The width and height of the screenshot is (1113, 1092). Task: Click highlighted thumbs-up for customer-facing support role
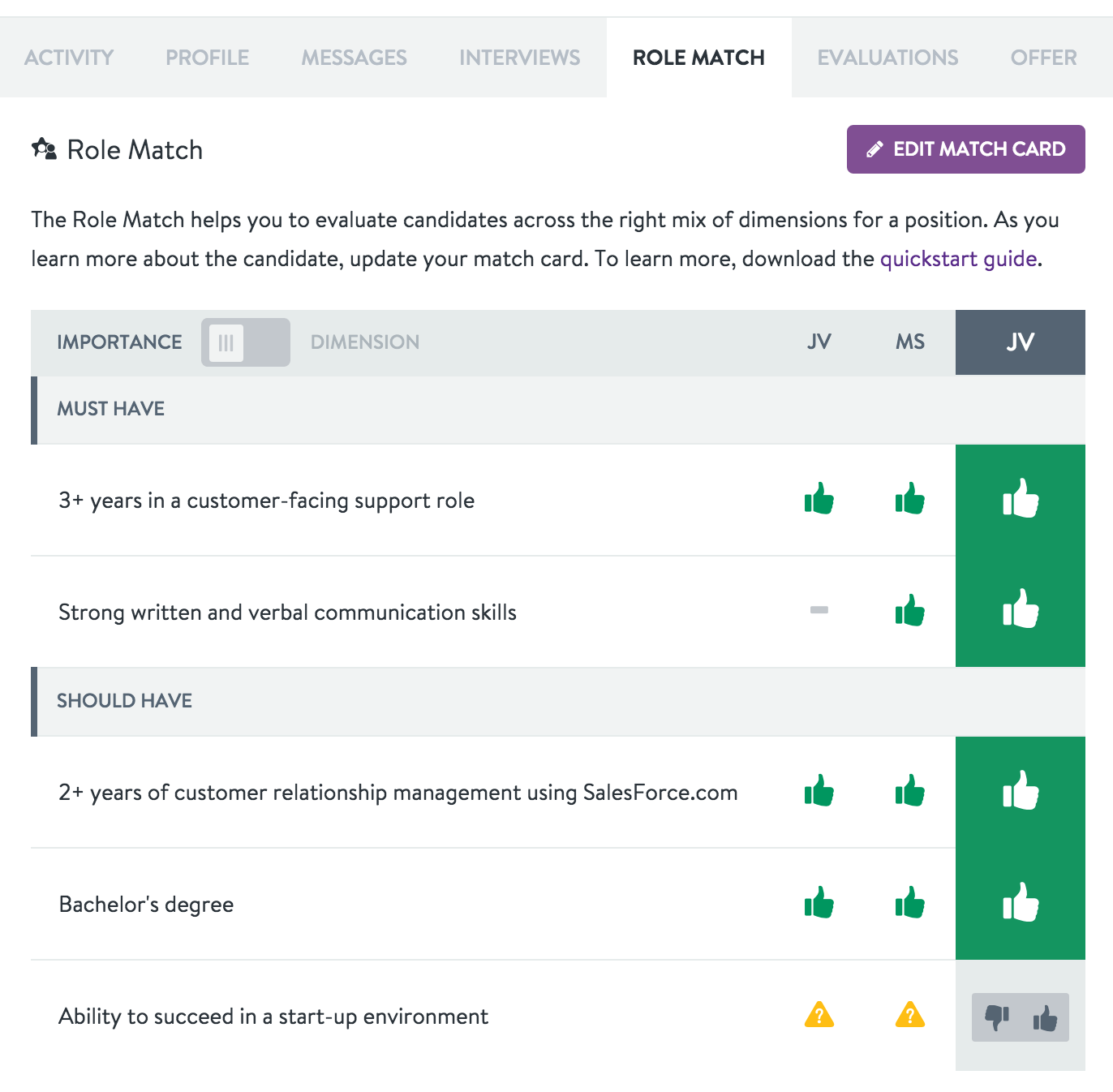click(x=1020, y=499)
